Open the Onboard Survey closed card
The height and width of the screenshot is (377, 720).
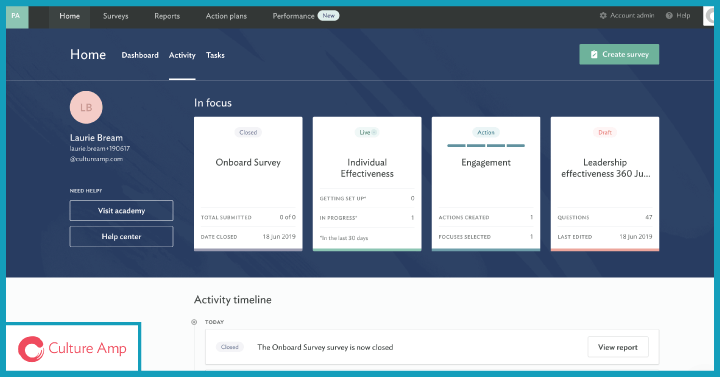[248, 184]
